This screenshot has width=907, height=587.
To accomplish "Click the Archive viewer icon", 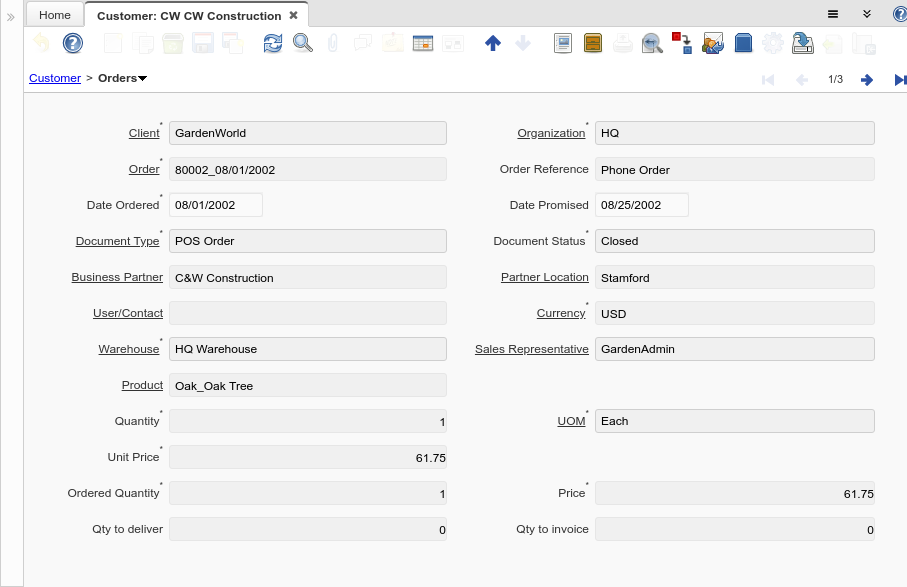I will point(593,43).
